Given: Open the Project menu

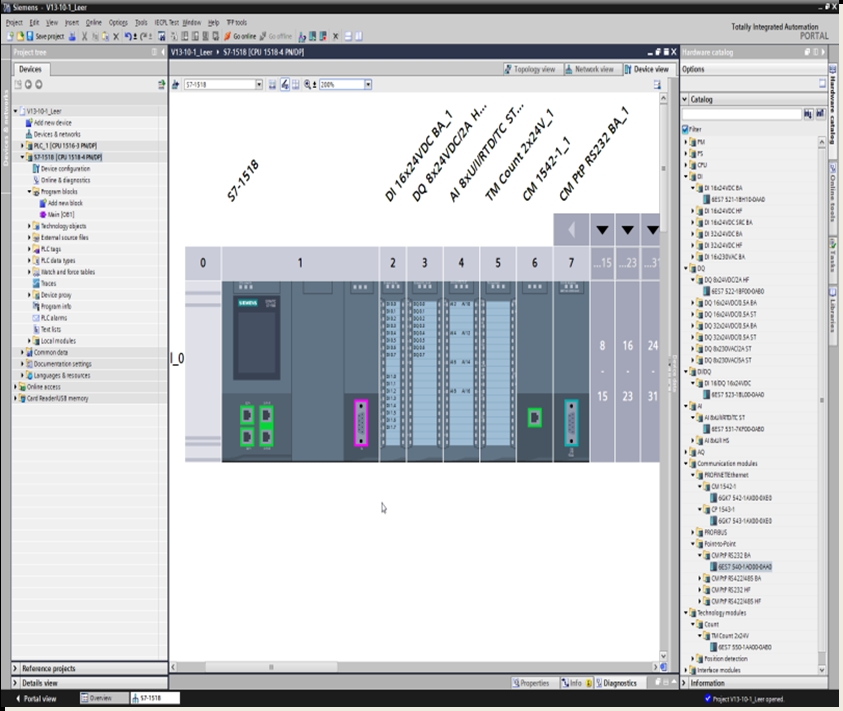Looking at the screenshot, I should [x=14, y=23].
